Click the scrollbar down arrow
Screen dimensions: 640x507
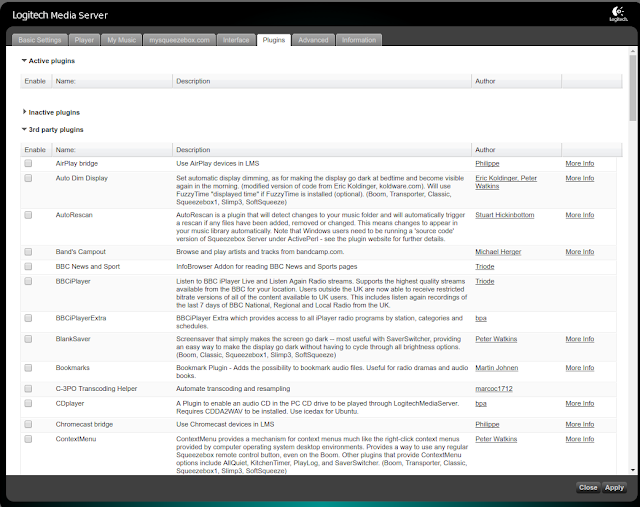coord(633,470)
